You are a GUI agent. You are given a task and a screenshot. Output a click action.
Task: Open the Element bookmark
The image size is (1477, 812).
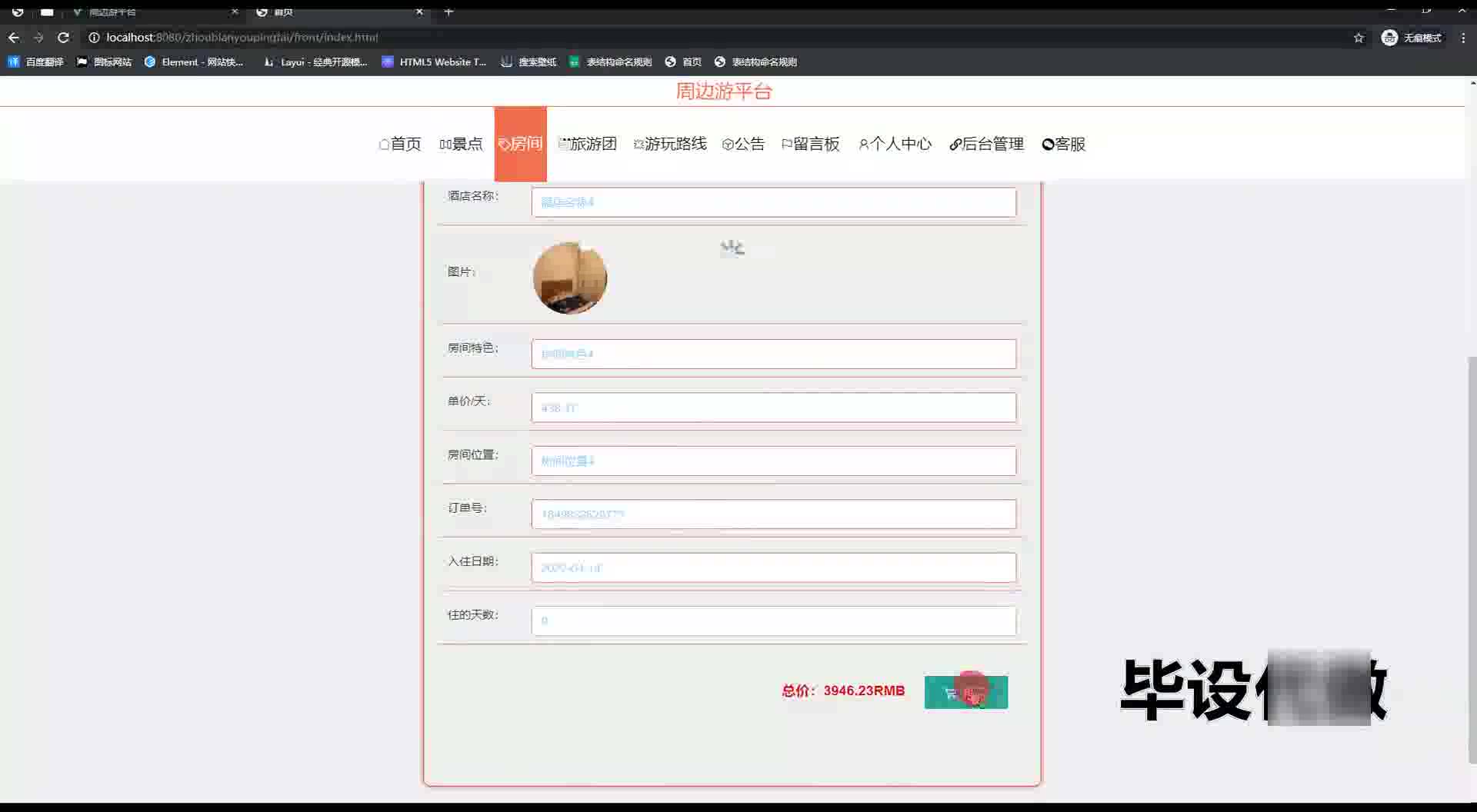[x=194, y=62]
